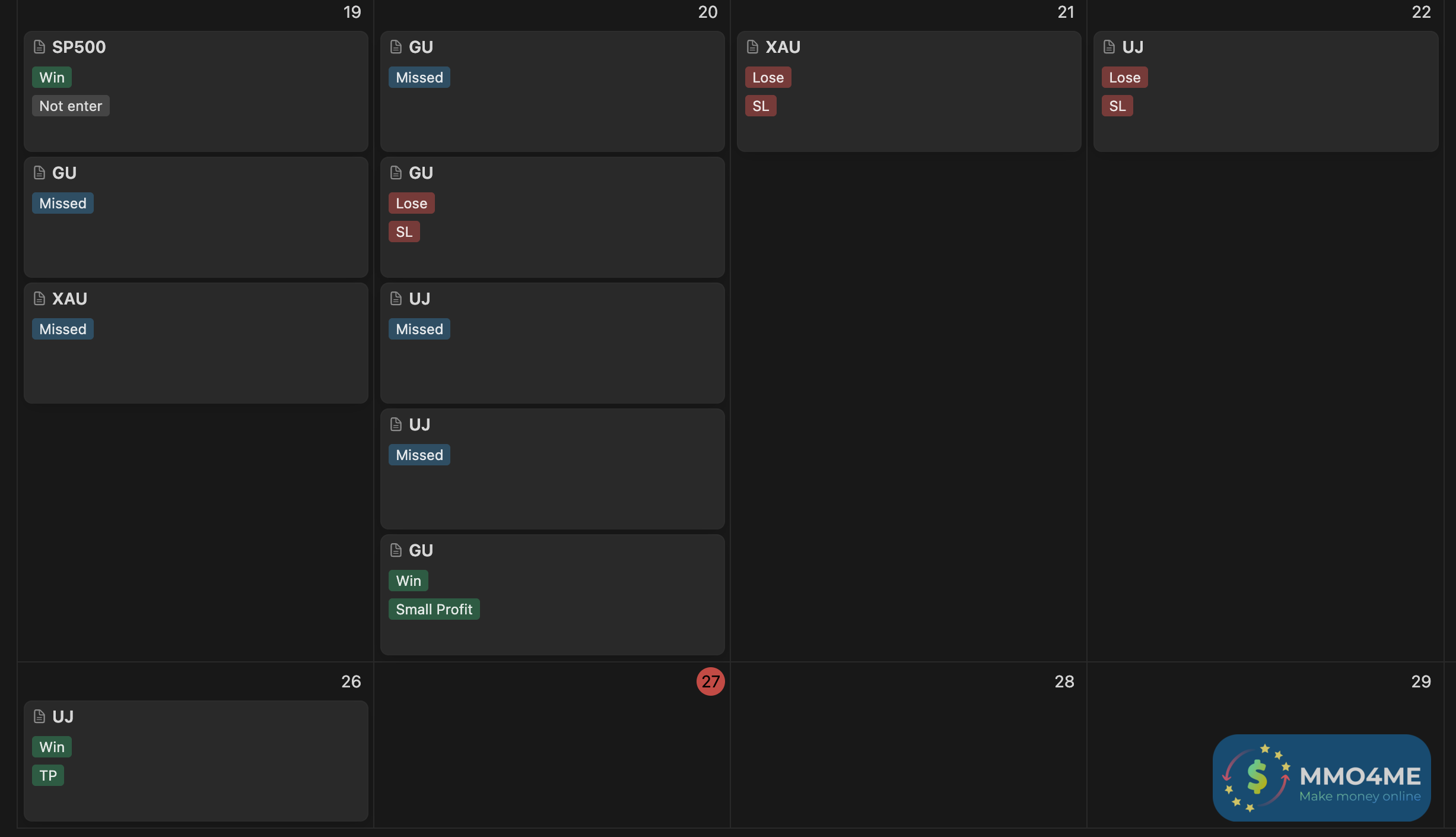This screenshot has width=1456, height=837.
Task: Click the page icon on day 22 UJ card
Action: click(x=1109, y=47)
